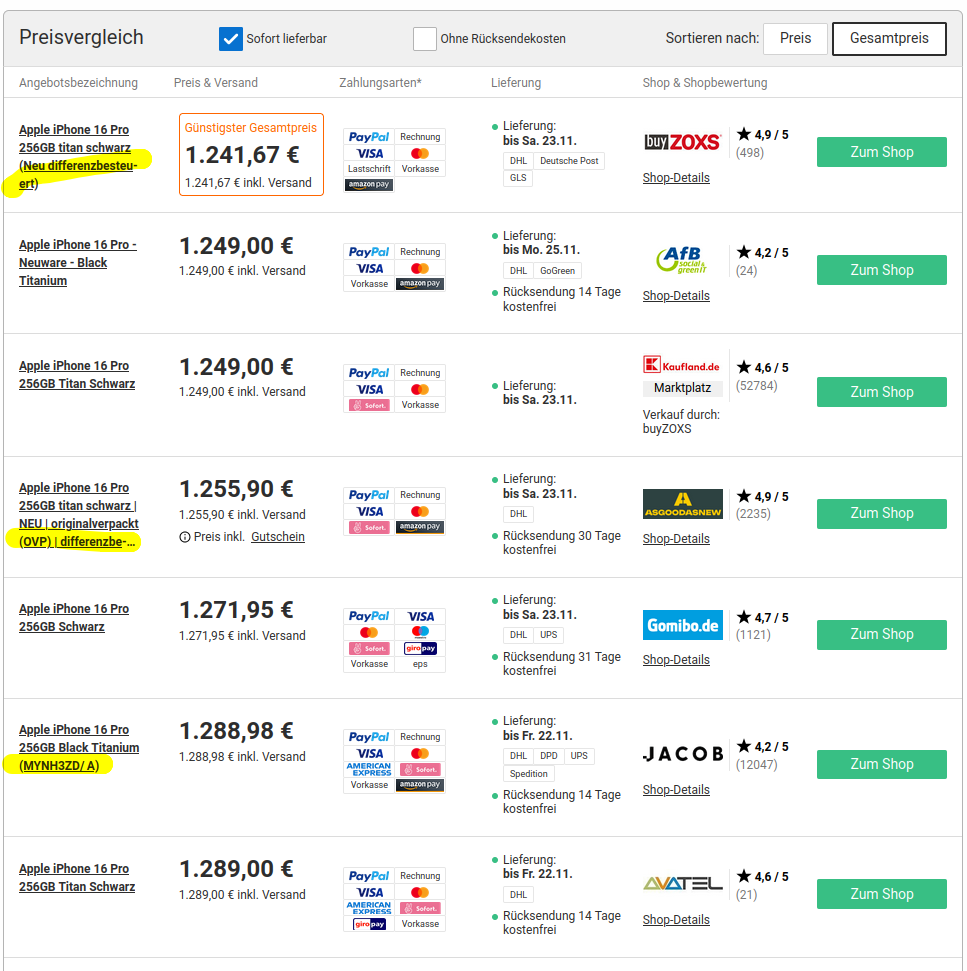Click the Gomibo.de shop logo
The image size is (967, 971).
tap(682, 625)
